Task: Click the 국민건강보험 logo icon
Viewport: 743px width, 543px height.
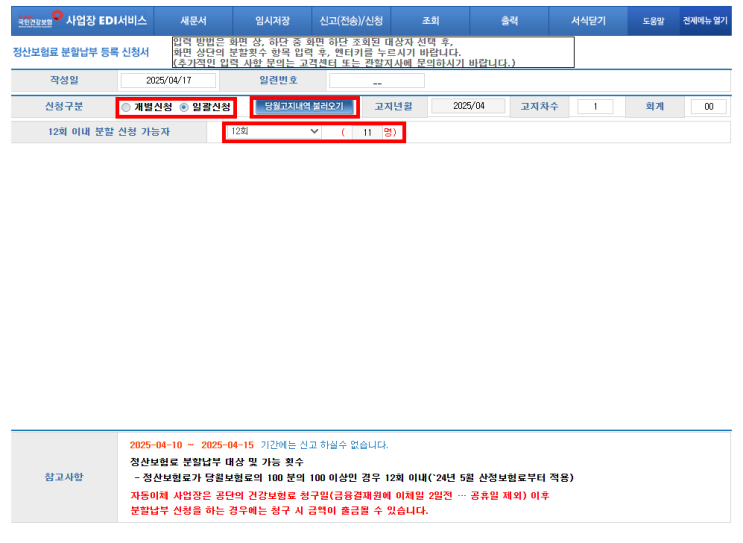Action: pos(39,19)
